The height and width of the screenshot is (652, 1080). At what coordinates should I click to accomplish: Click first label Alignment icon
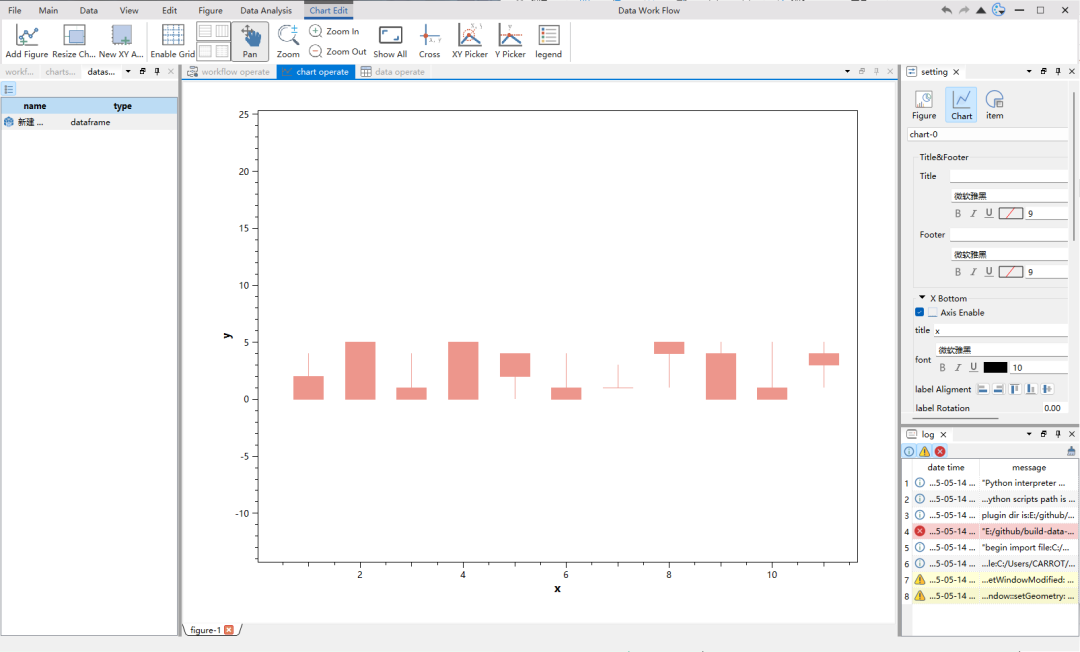pos(982,389)
